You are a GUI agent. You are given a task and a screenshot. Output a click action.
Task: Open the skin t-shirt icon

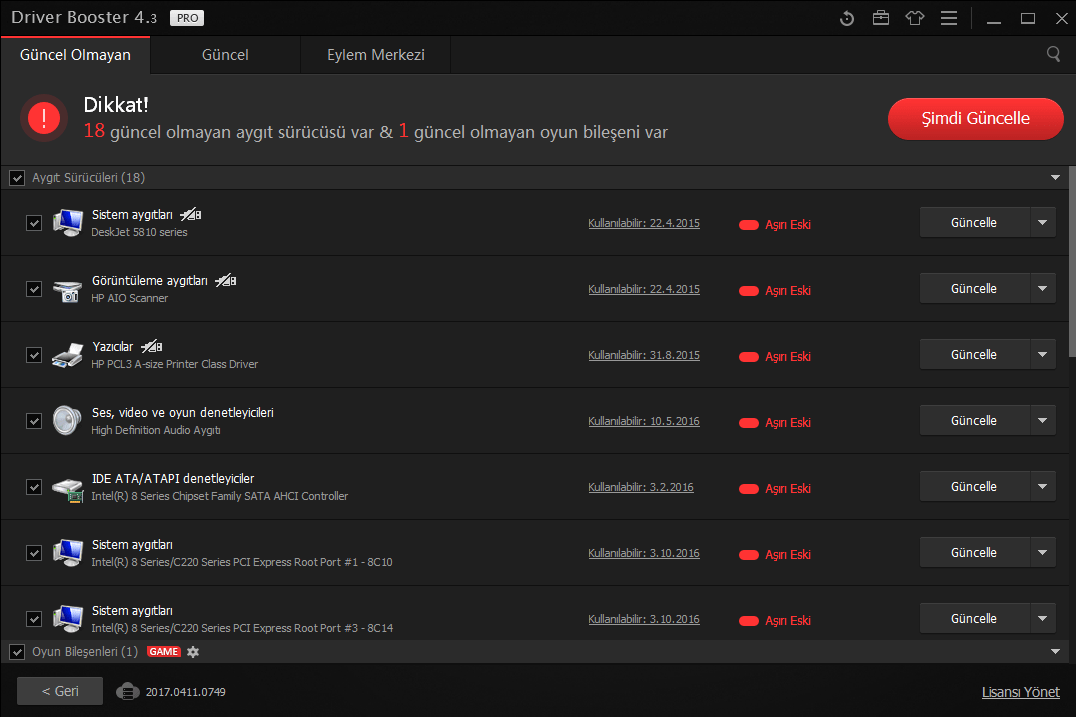coord(915,18)
